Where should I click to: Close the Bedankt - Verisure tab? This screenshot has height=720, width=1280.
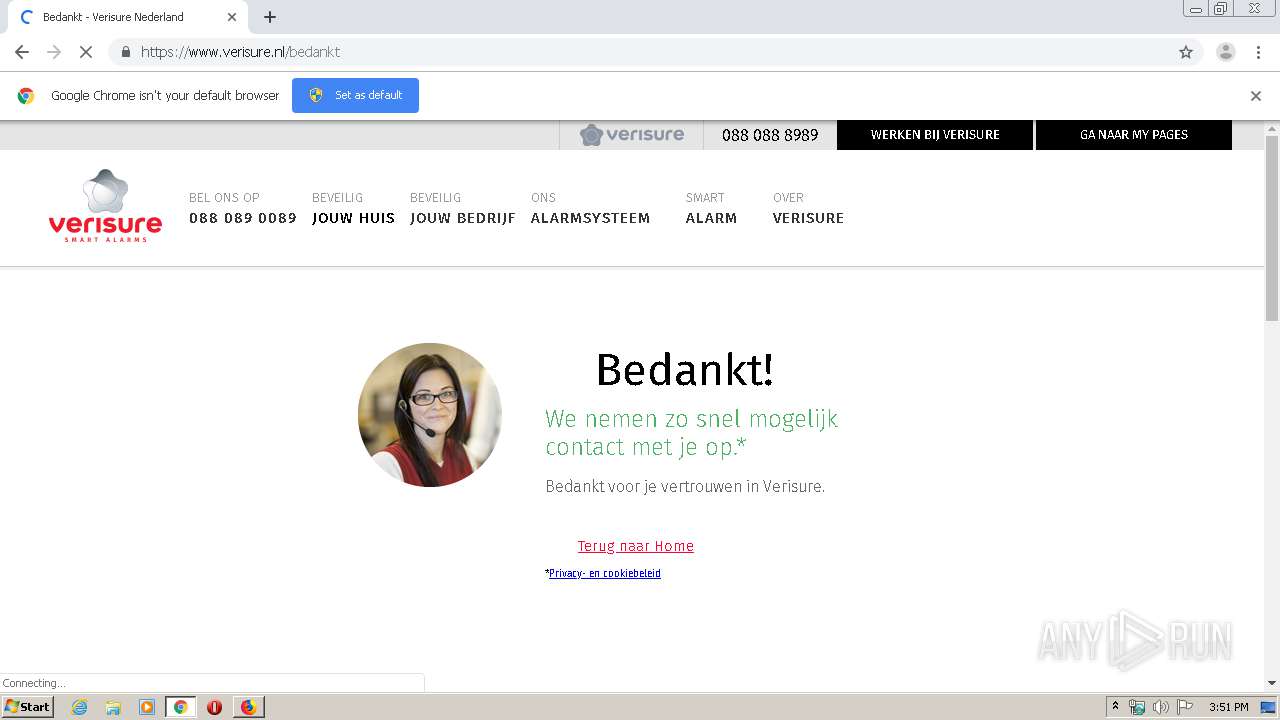[x=232, y=17]
